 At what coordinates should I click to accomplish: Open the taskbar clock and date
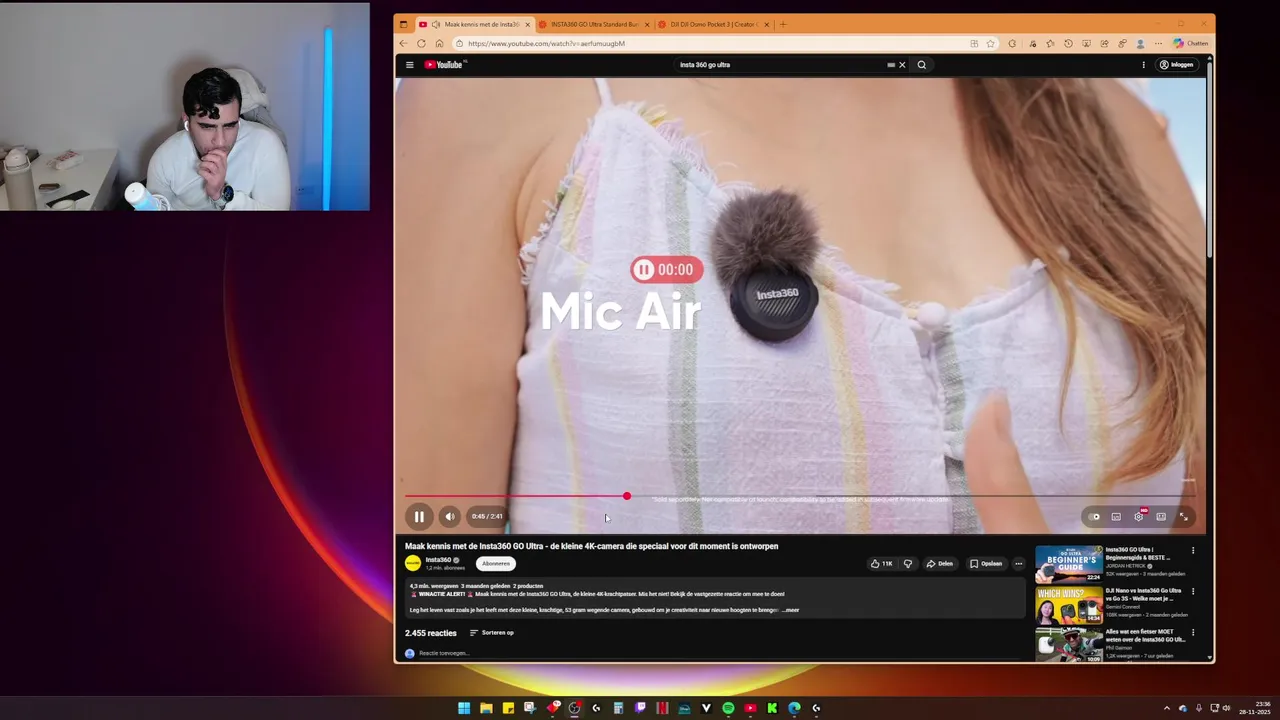click(1256, 708)
